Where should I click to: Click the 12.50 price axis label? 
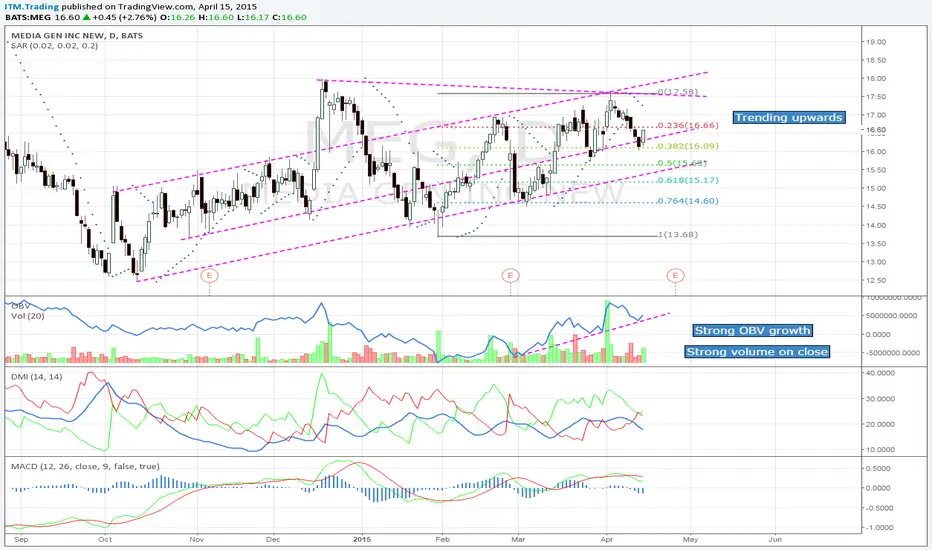tap(876, 281)
